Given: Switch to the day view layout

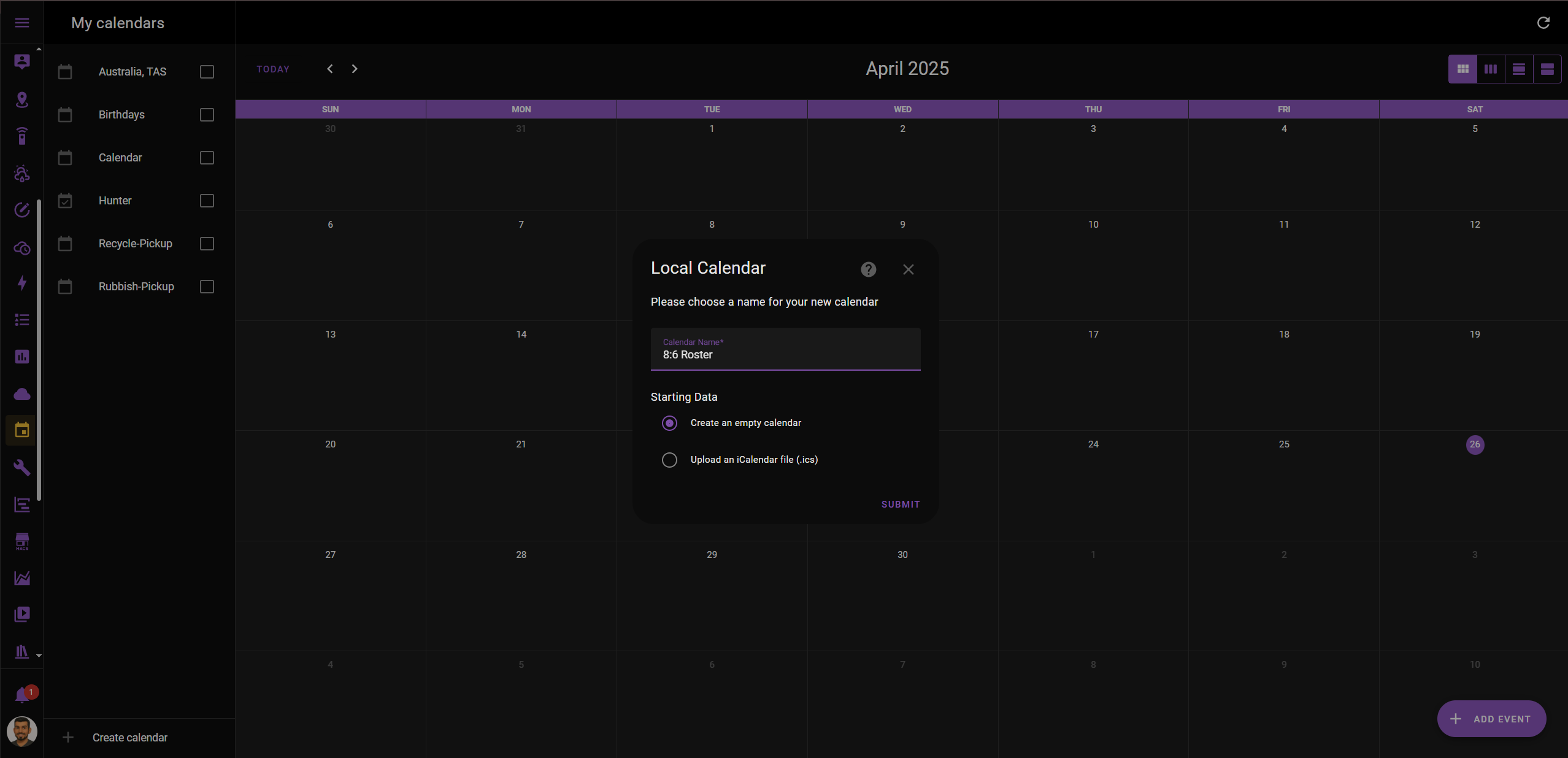Looking at the screenshot, I should point(1518,69).
